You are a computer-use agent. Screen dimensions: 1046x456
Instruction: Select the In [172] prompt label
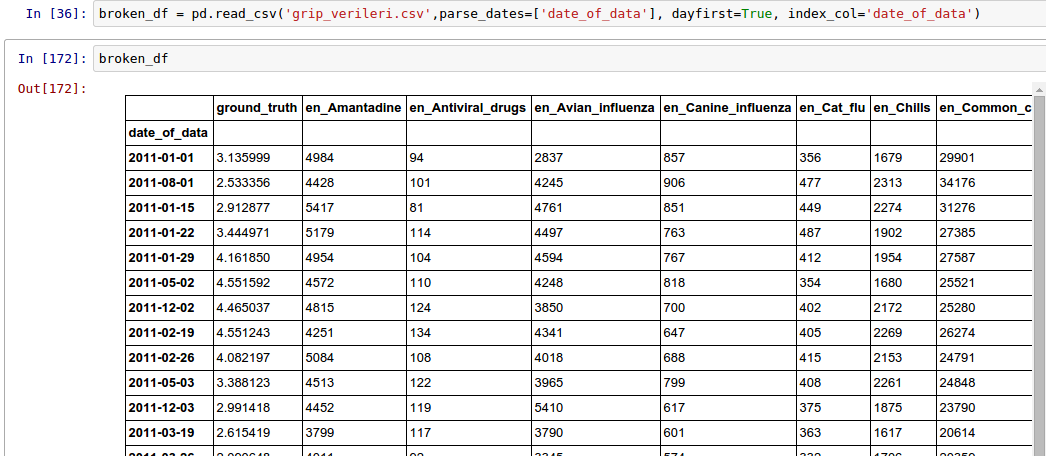[x=50, y=59]
